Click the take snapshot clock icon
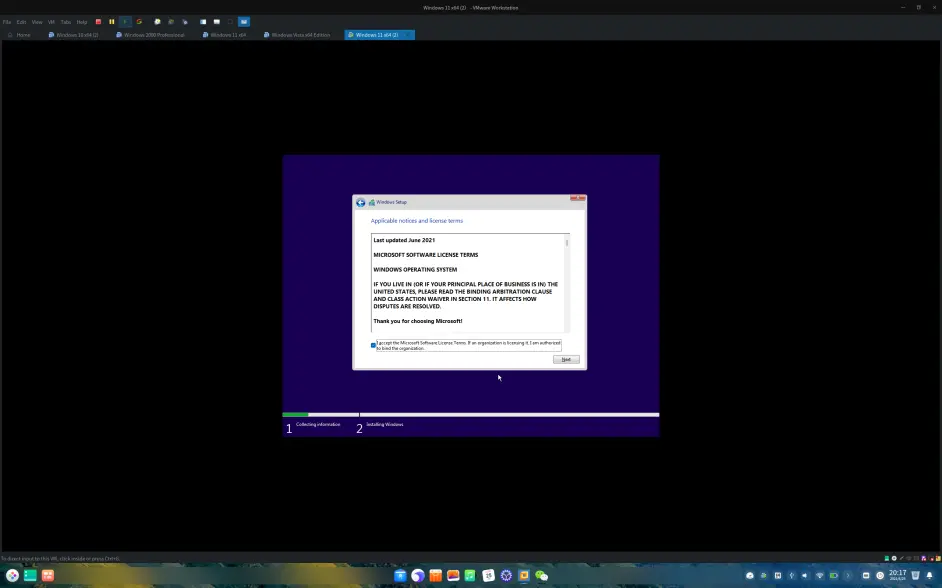The image size is (942, 588). coord(157,22)
